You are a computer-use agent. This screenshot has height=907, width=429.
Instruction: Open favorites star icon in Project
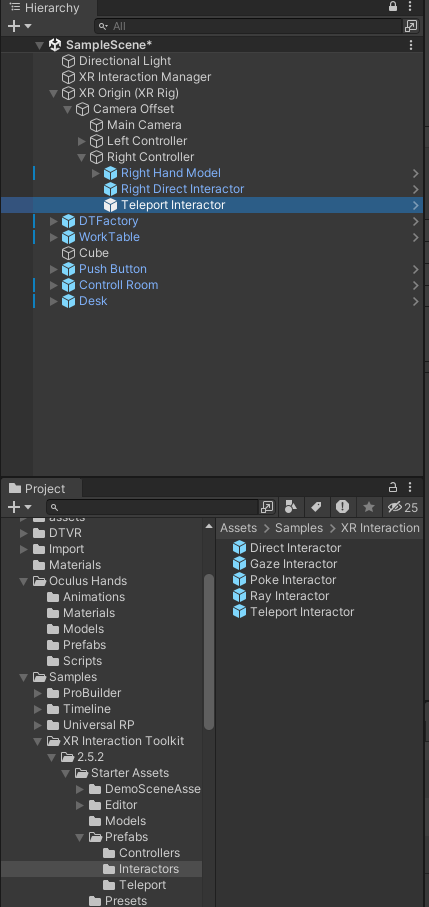pos(369,507)
